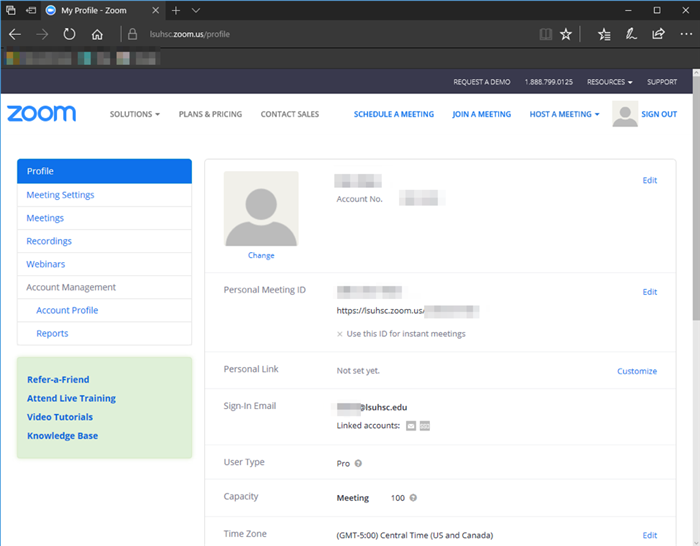Select Recordings in the left sidebar
The image size is (700, 546).
coord(49,241)
